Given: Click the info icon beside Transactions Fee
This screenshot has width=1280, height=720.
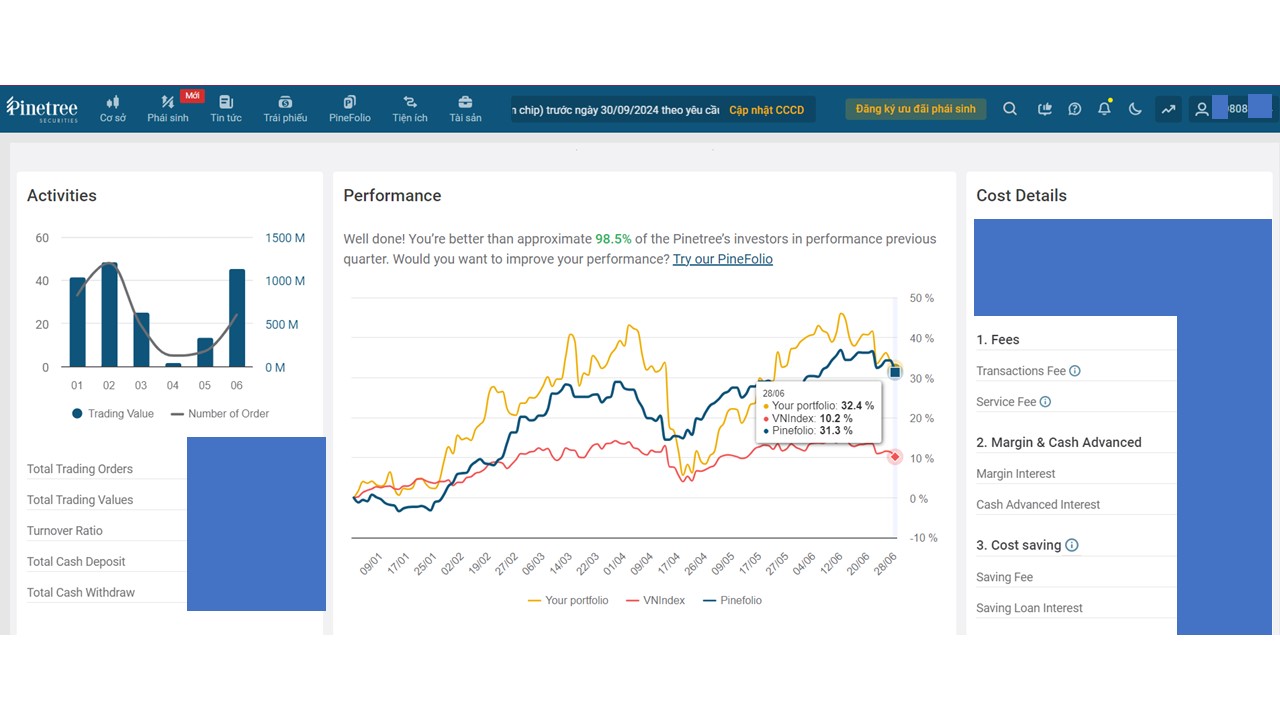Looking at the screenshot, I should [1075, 371].
